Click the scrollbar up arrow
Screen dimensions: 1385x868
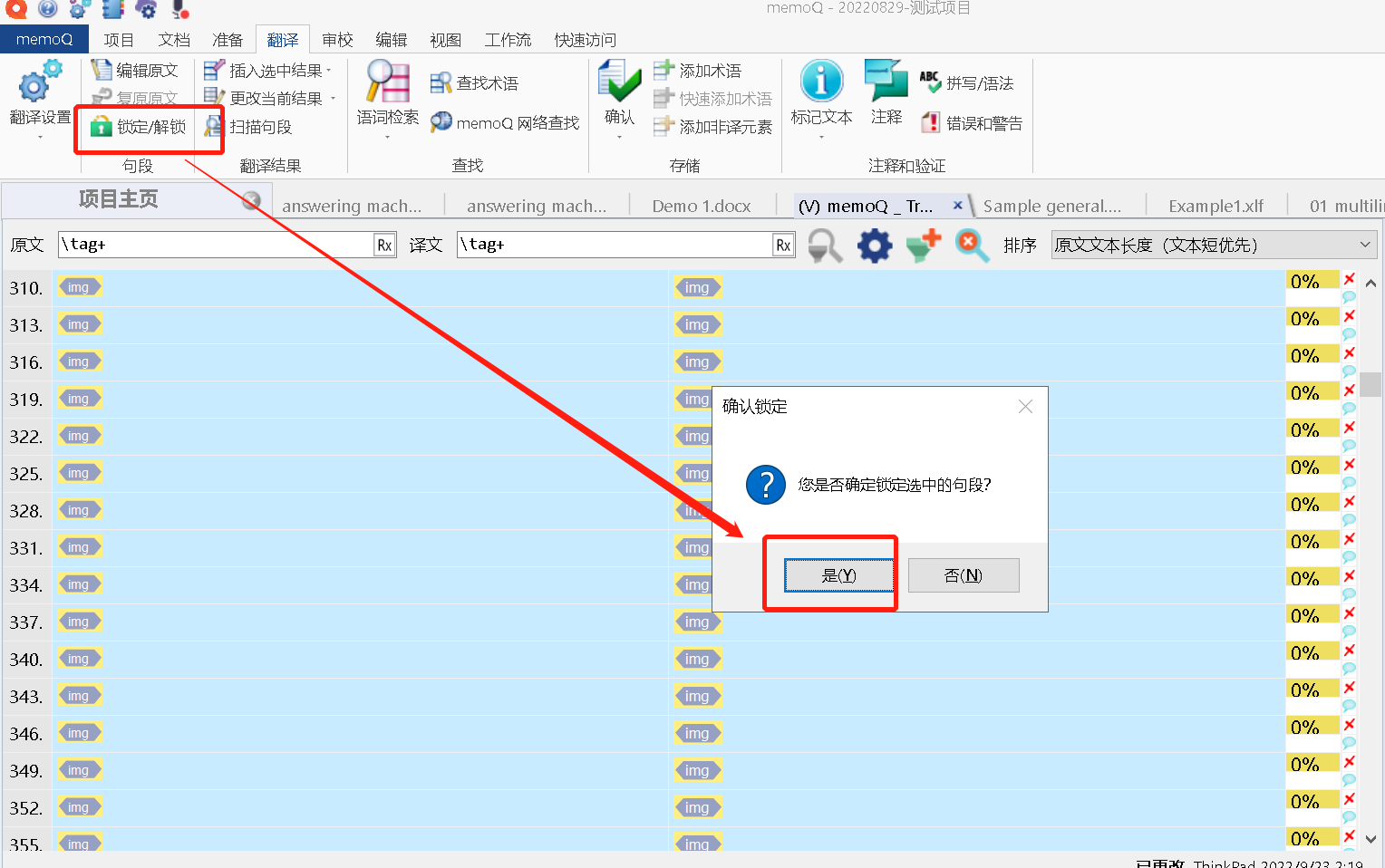click(1370, 284)
